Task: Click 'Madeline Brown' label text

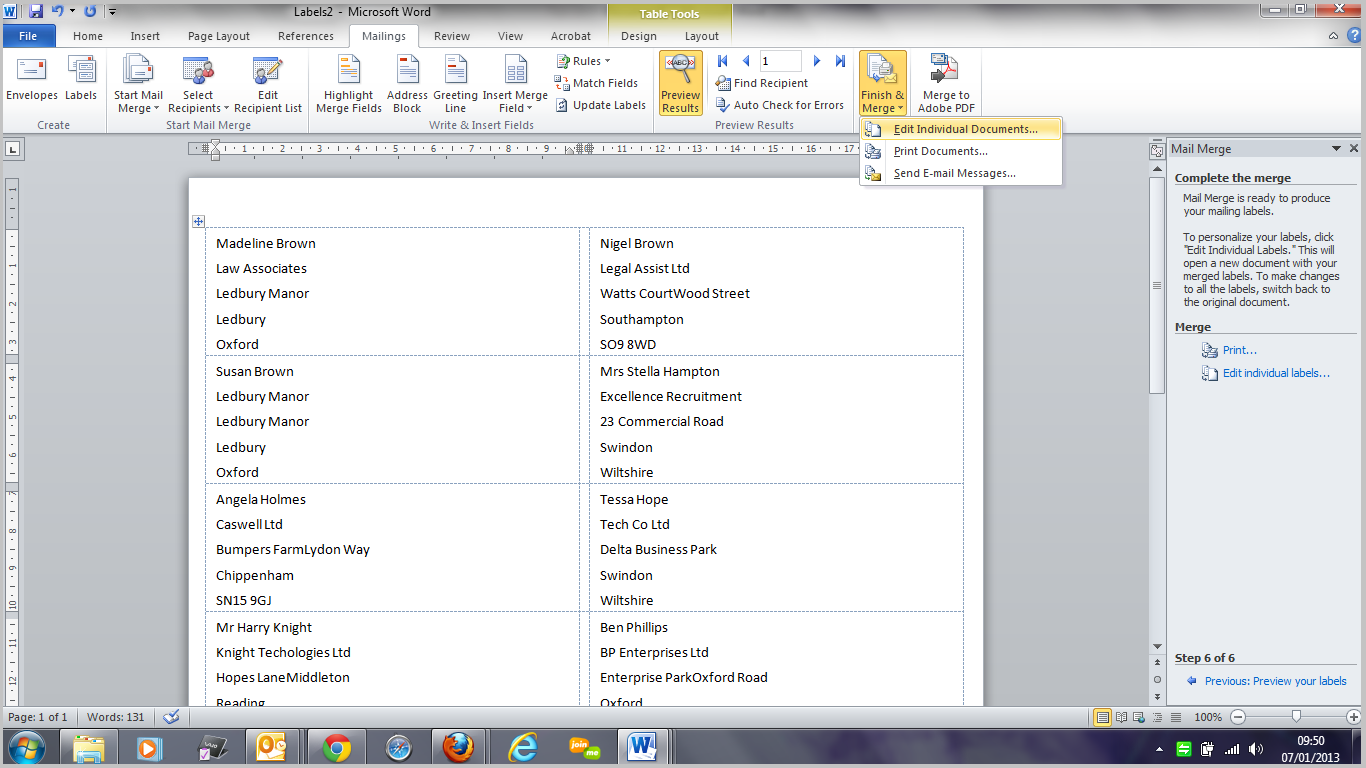Action: tap(266, 243)
